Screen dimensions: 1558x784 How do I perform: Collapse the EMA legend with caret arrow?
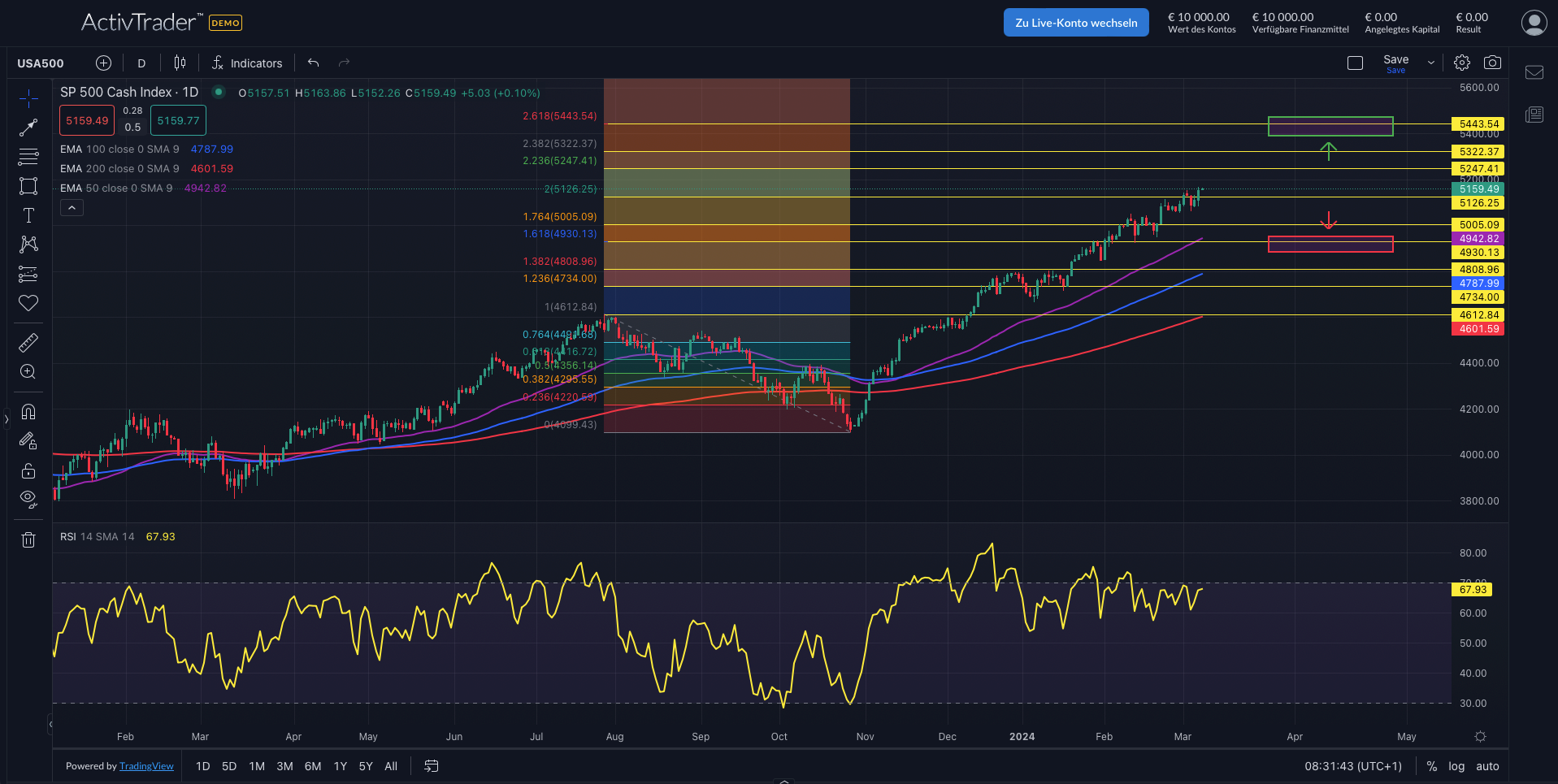pos(72,207)
